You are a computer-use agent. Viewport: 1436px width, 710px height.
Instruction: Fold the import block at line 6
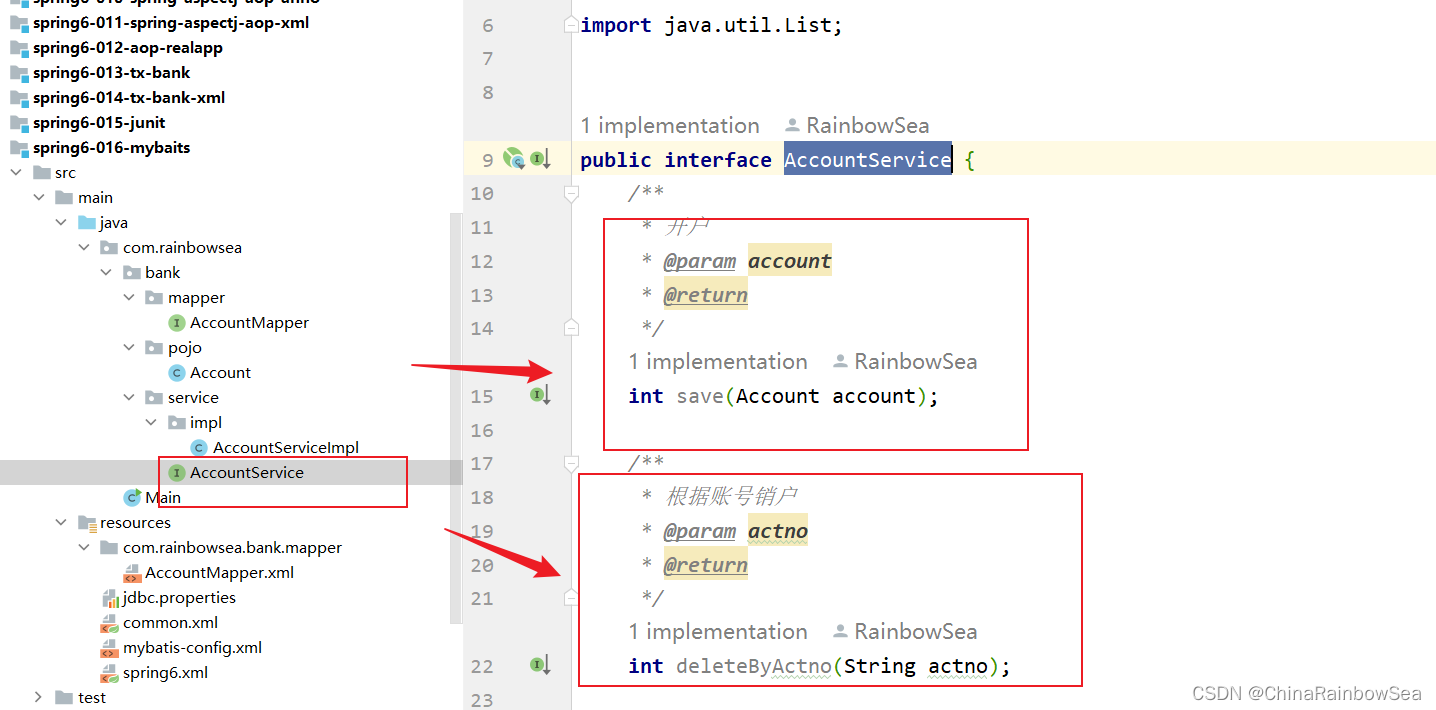571,24
